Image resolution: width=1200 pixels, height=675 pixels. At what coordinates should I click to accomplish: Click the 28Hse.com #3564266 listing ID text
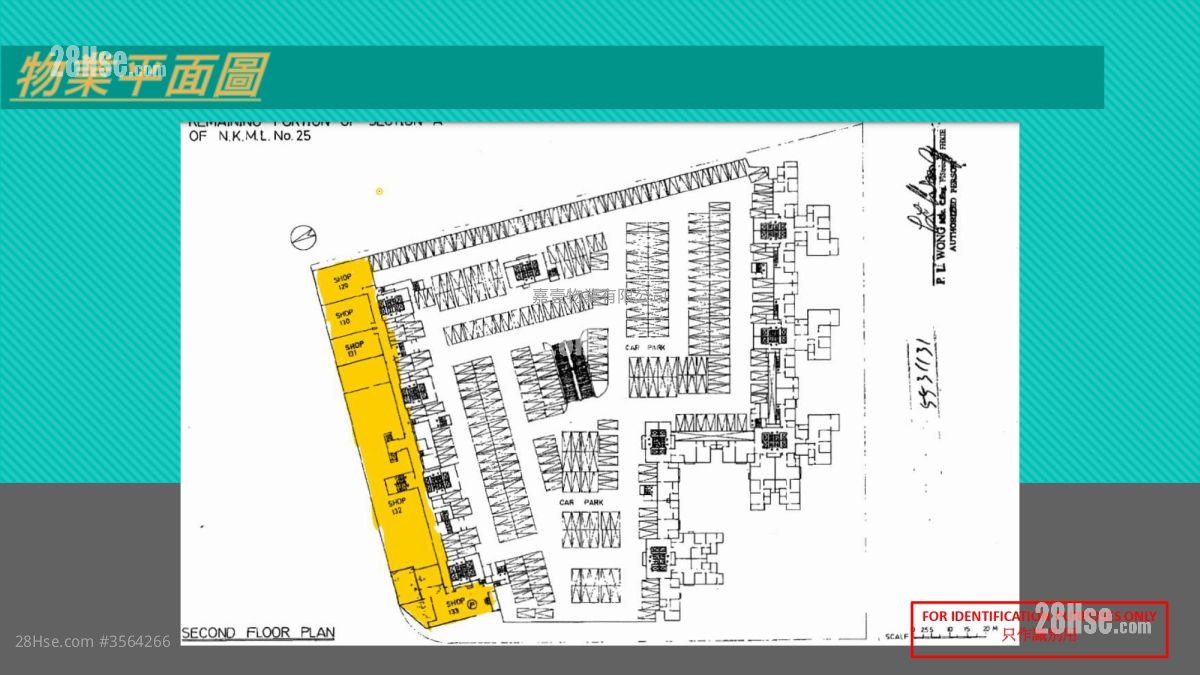[x=93, y=641]
